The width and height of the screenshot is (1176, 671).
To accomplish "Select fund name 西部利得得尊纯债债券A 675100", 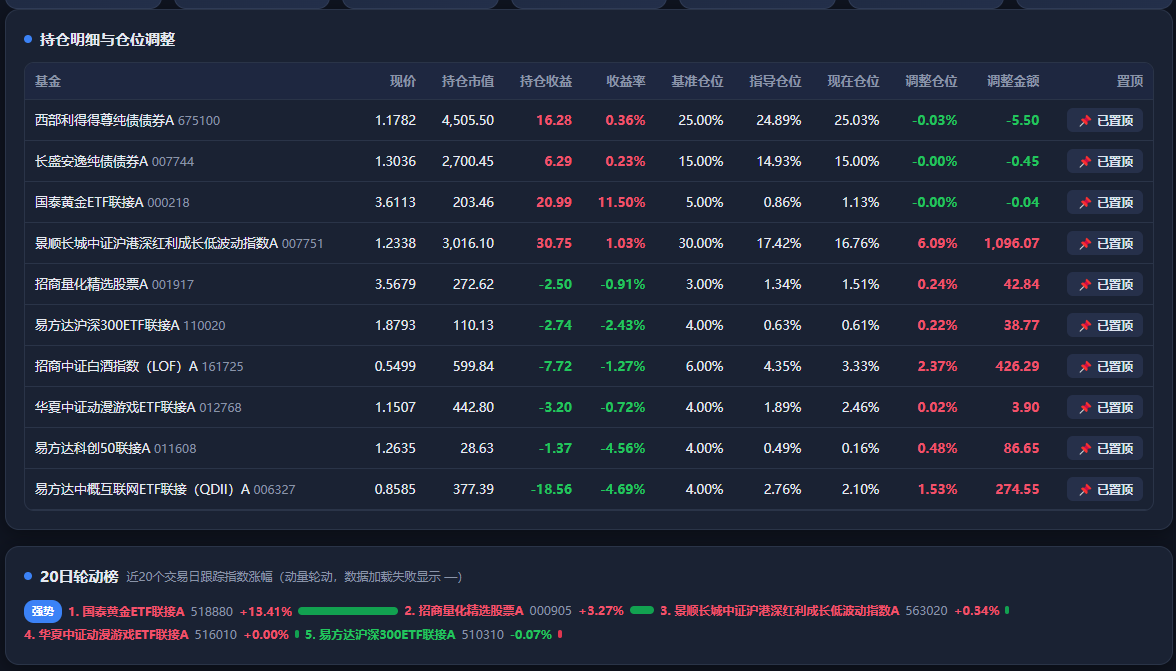I will [x=128, y=121].
